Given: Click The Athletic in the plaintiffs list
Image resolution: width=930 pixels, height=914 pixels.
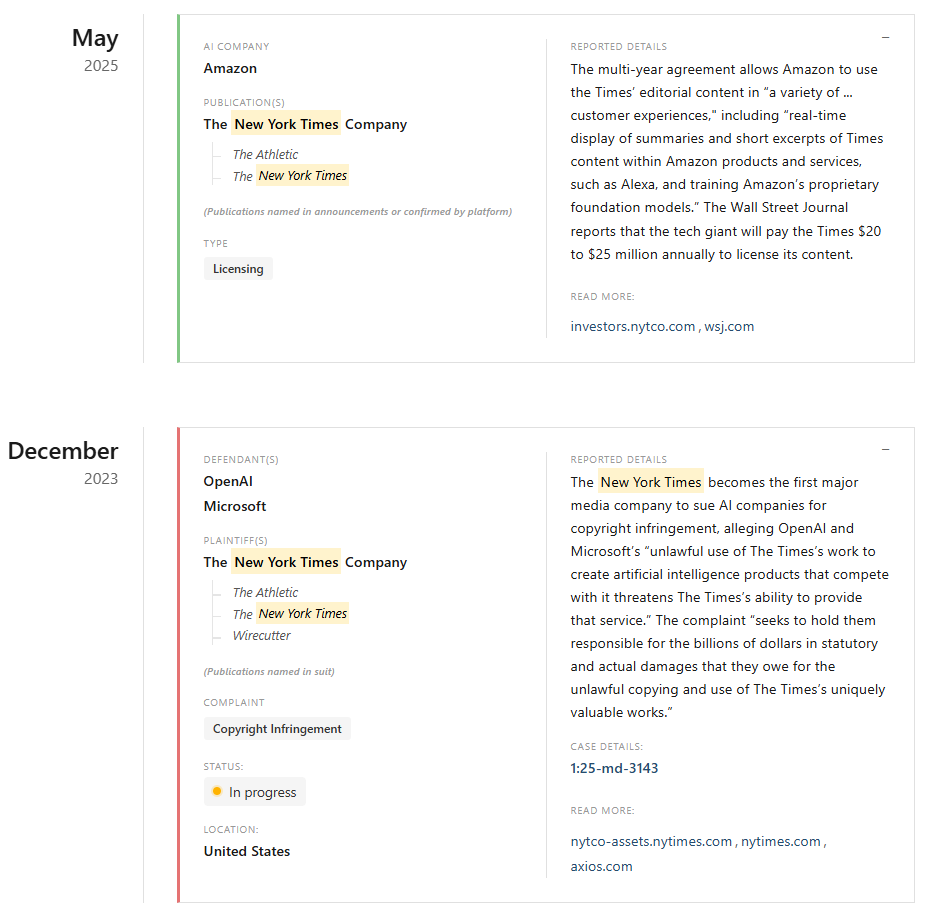Looking at the screenshot, I should pyautogui.click(x=265, y=593).
